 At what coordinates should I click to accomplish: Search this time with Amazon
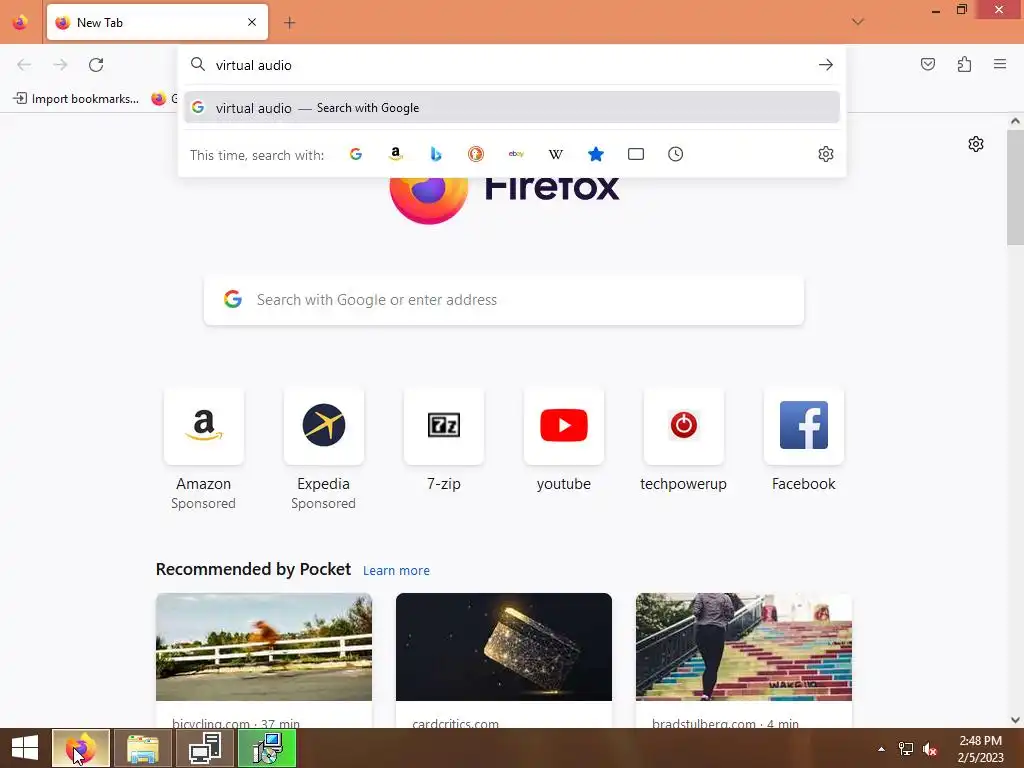pos(396,154)
